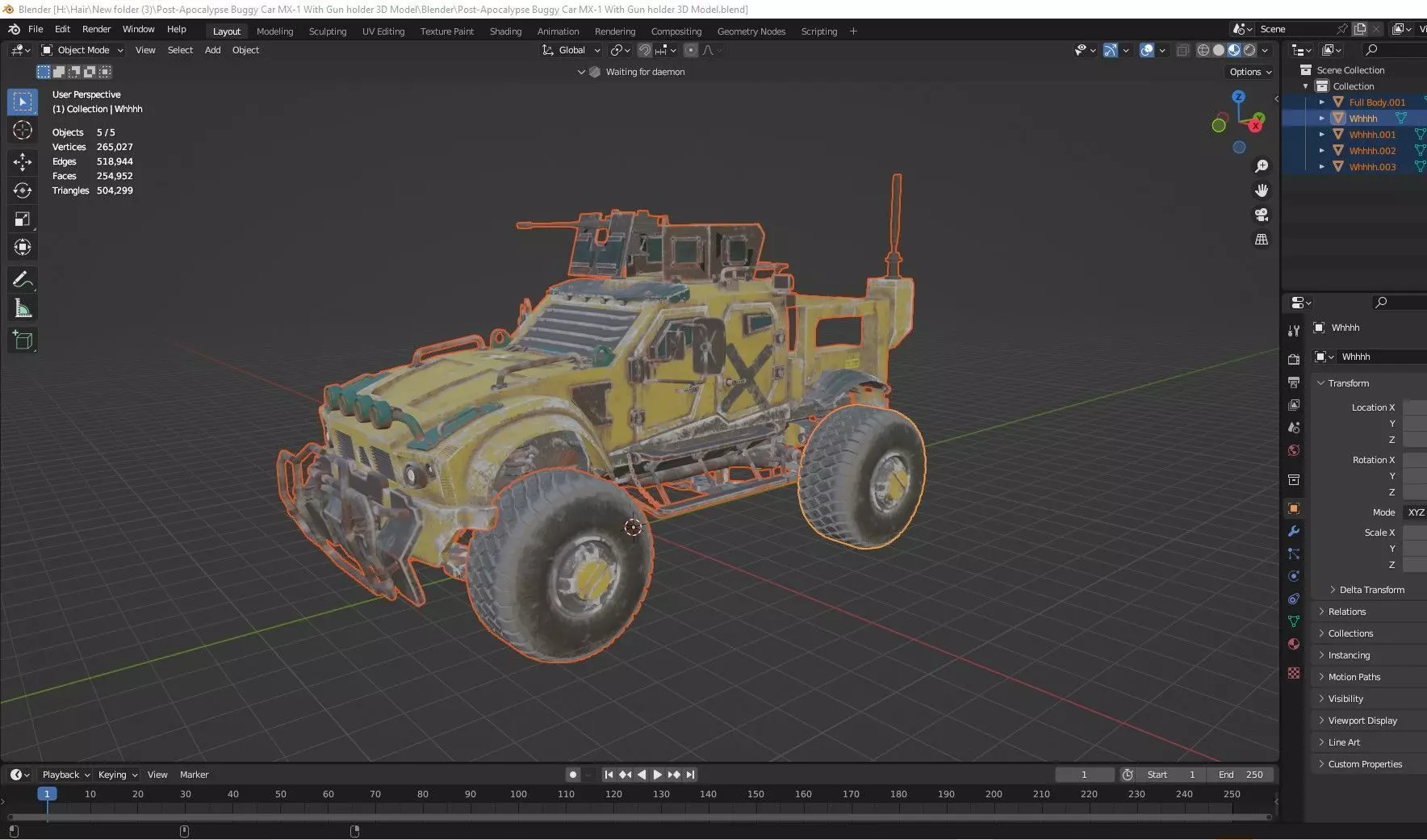Toggle snapping magnet in header
This screenshot has height=840, width=1427.
[645, 50]
